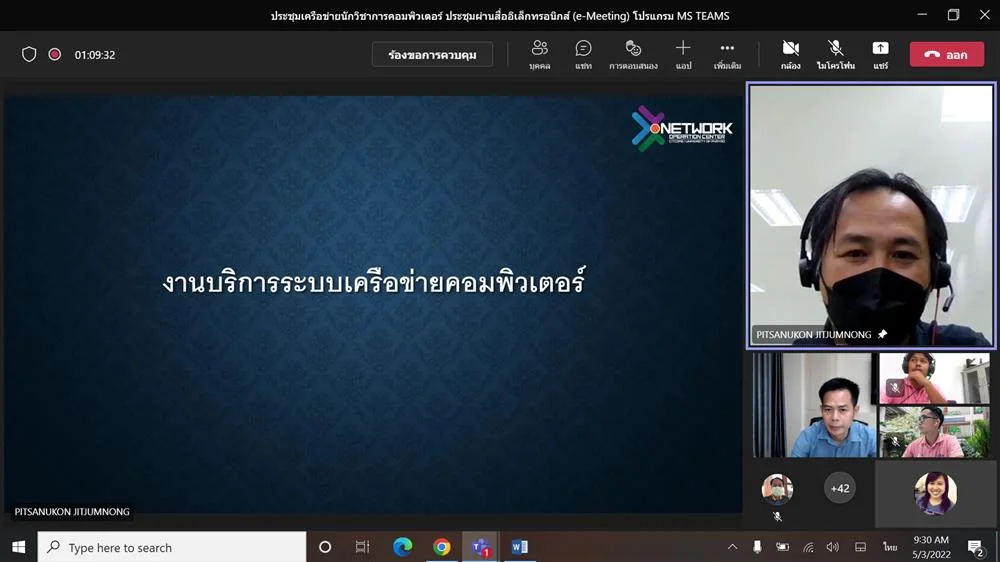The image size is (1000, 562).
Task: Click the battery status tray icon
Action: (783, 547)
